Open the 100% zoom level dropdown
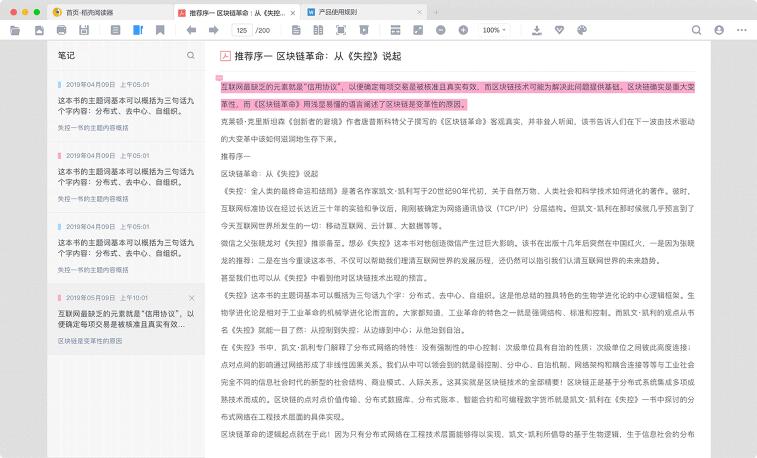Screen dimensions: 757x458 tap(494, 30)
